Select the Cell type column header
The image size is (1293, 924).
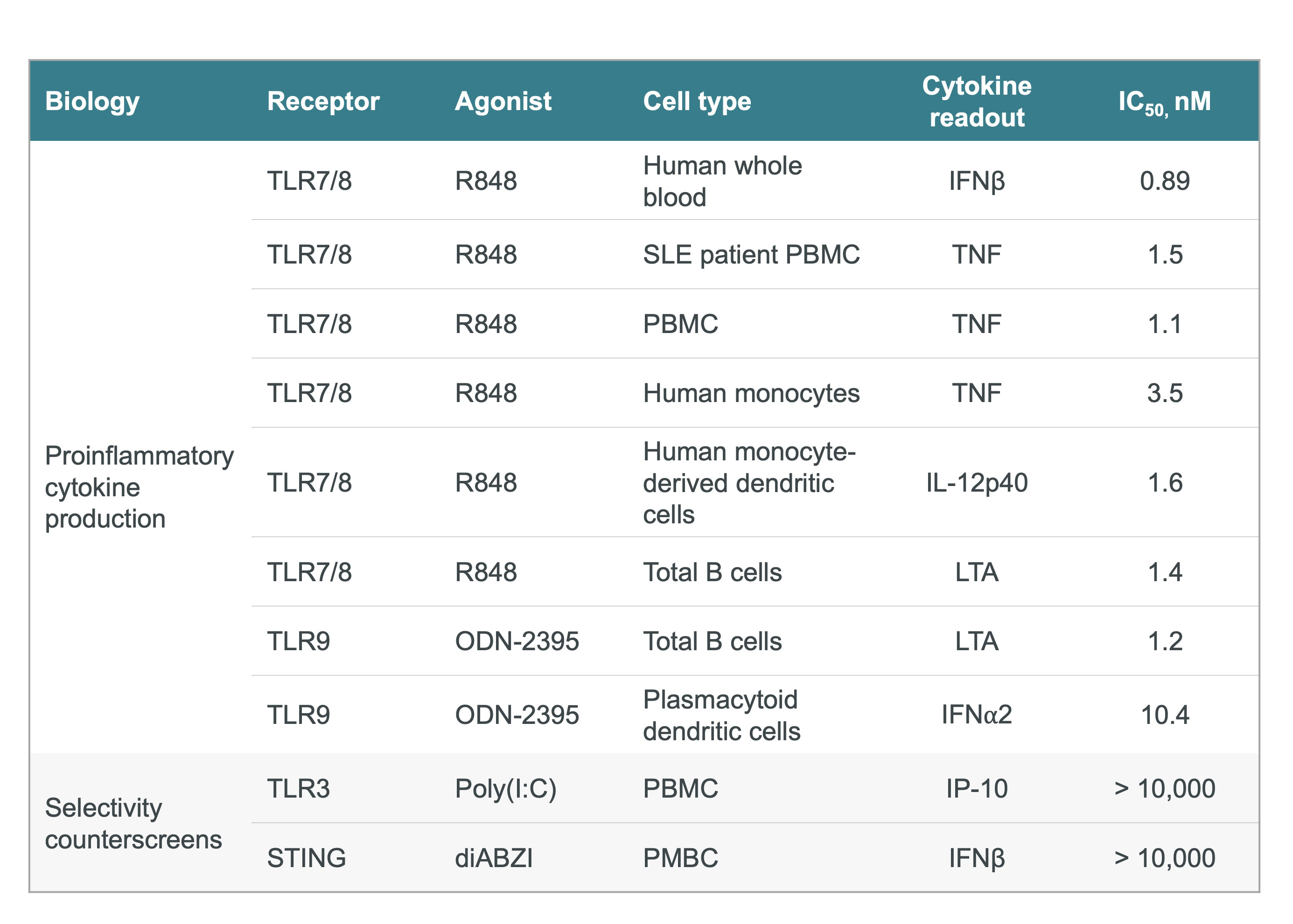(x=697, y=102)
